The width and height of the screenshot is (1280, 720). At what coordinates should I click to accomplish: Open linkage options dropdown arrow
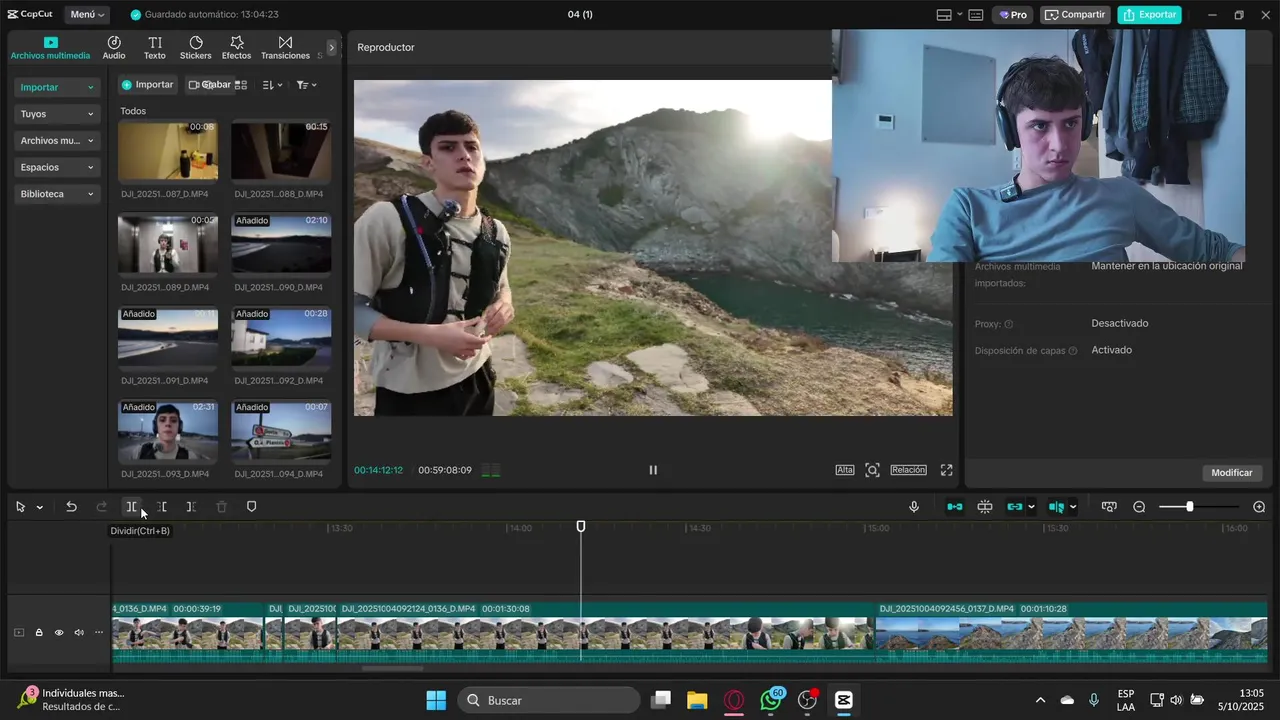1031,507
